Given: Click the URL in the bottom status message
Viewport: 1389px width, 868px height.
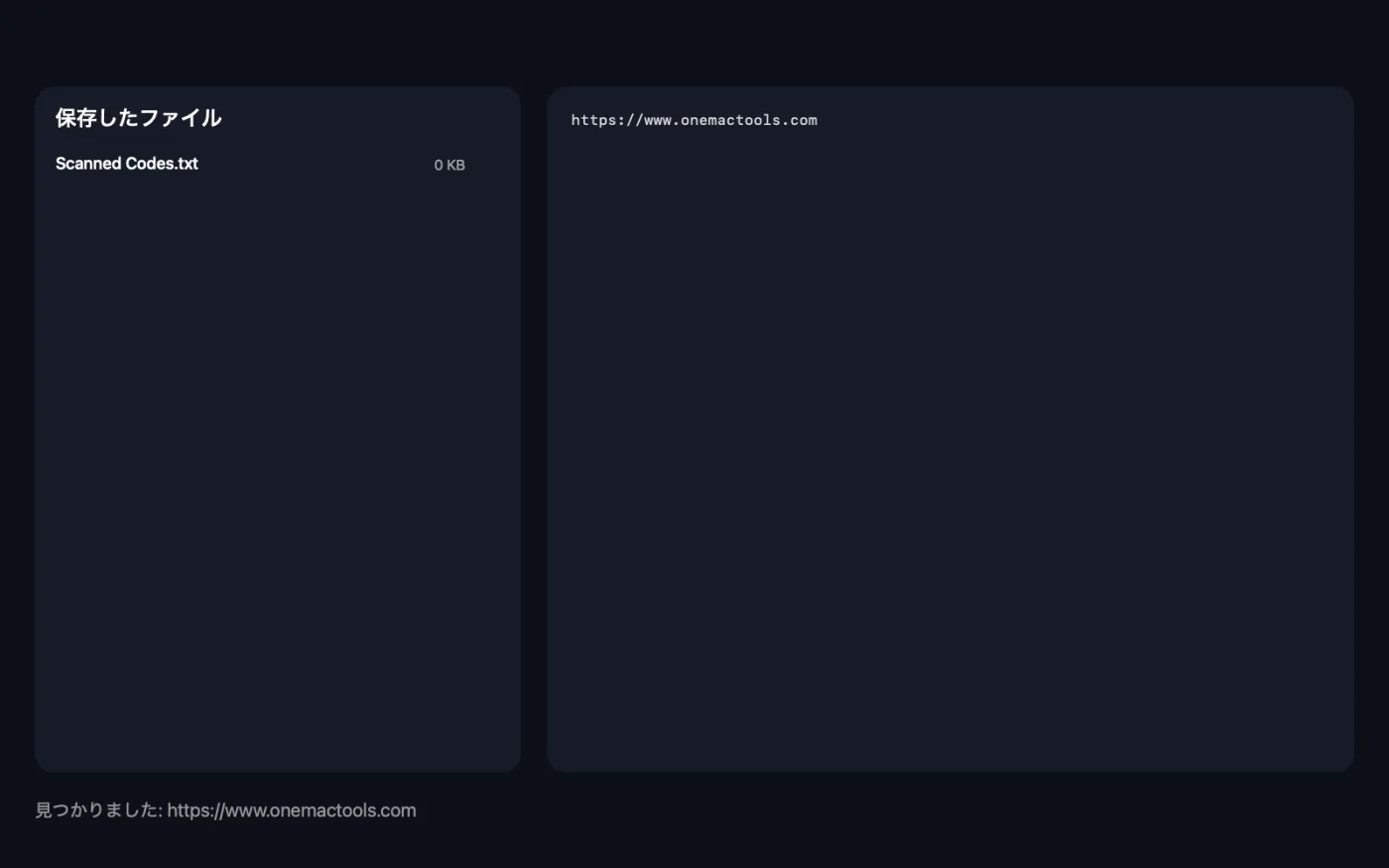Looking at the screenshot, I should click(292, 809).
